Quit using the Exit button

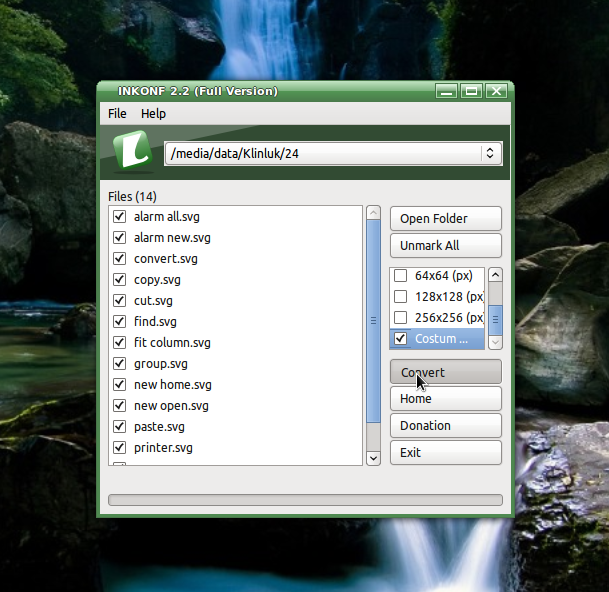pyautogui.click(x=446, y=453)
